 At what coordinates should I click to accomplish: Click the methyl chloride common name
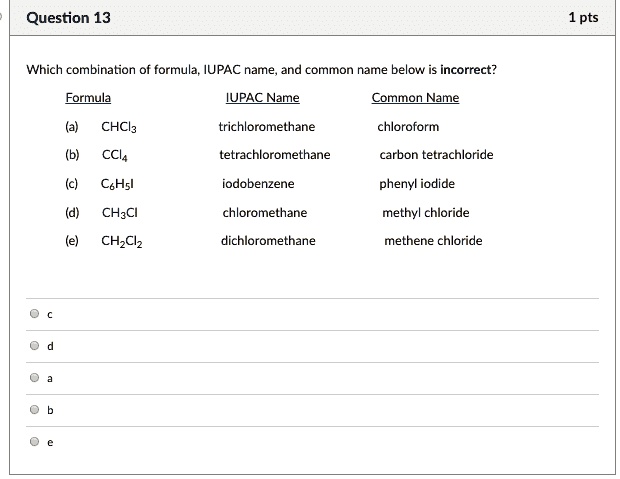pyautogui.click(x=425, y=213)
